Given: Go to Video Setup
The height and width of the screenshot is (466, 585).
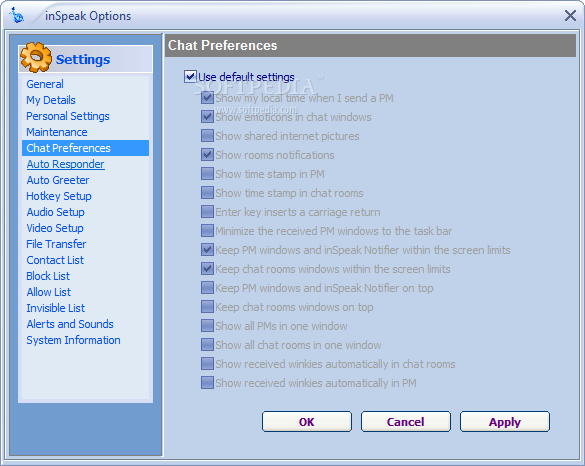Looking at the screenshot, I should [x=55, y=228].
